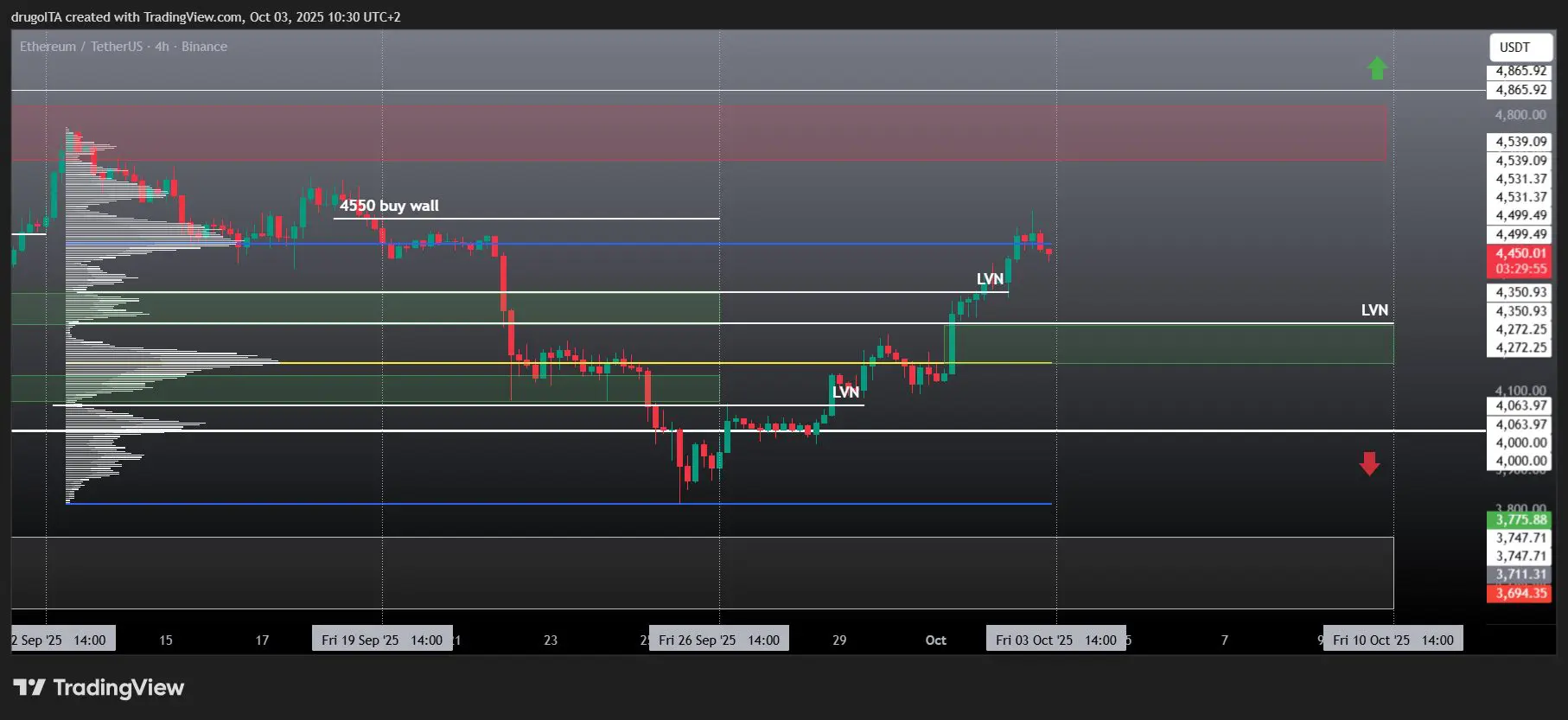Click the green up arrow marker
The width and height of the screenshot is (1568, 720).
pos(1377,68)
